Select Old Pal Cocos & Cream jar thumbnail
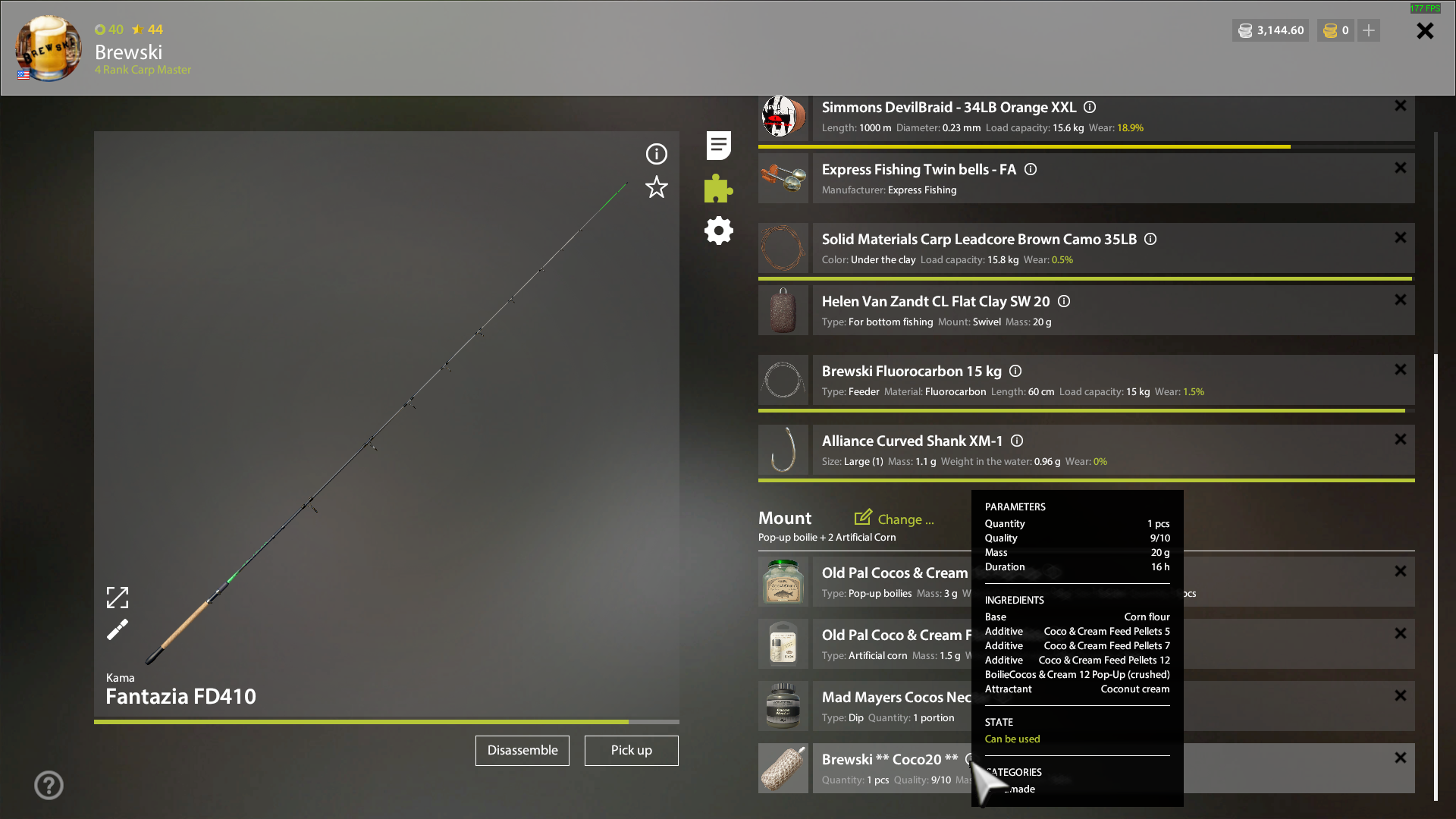This screenshot has height=819, width=1456. (783, 582)
